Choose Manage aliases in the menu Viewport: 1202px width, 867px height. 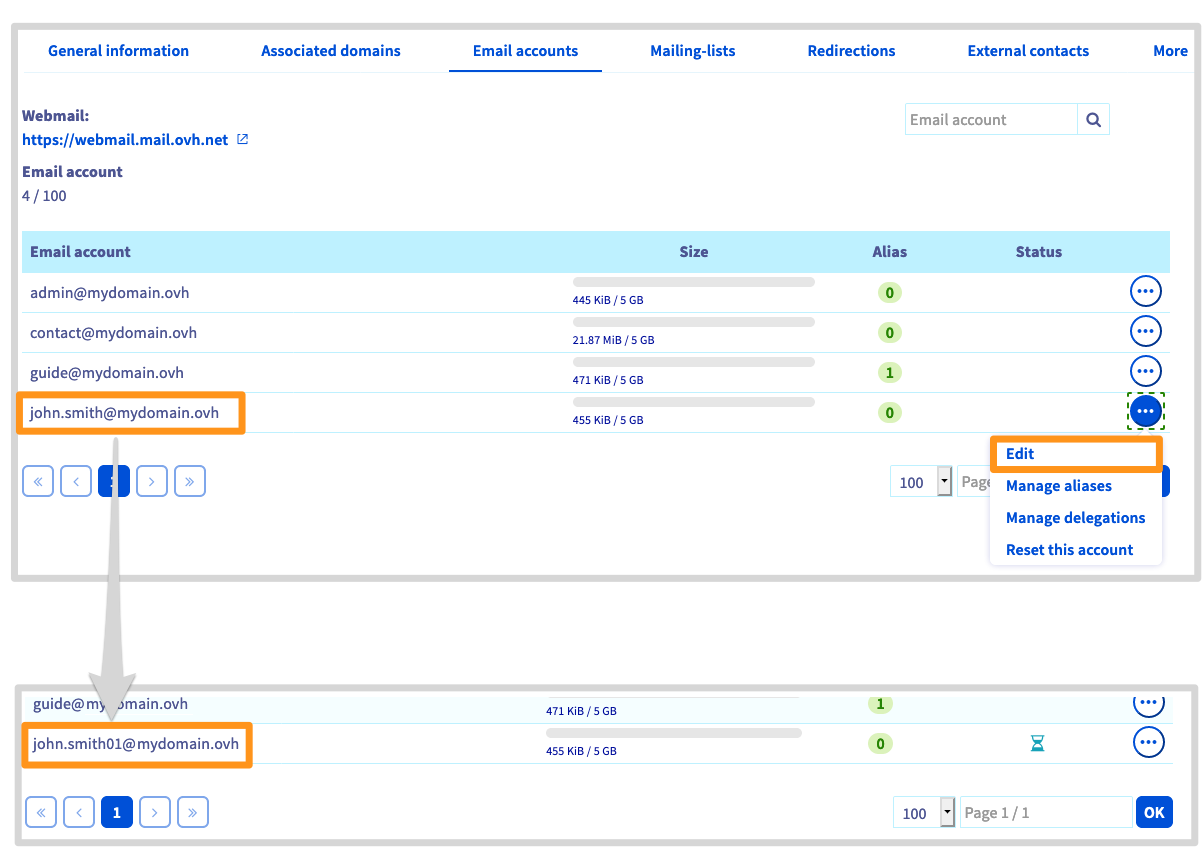pyautogui.click(x=1058, y=486)
